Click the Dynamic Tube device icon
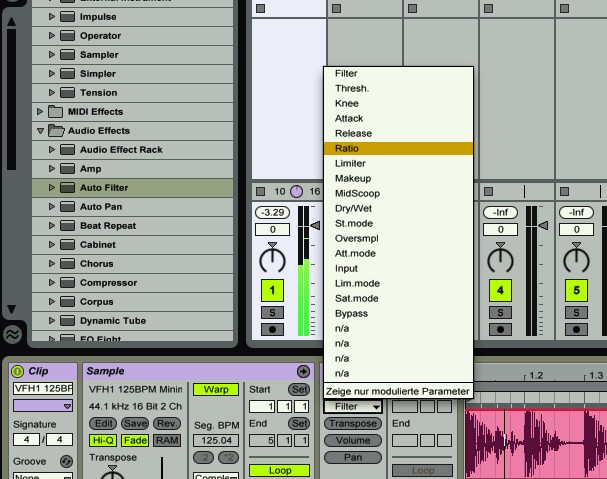This screenshot has width=607, height=479. 67,320
